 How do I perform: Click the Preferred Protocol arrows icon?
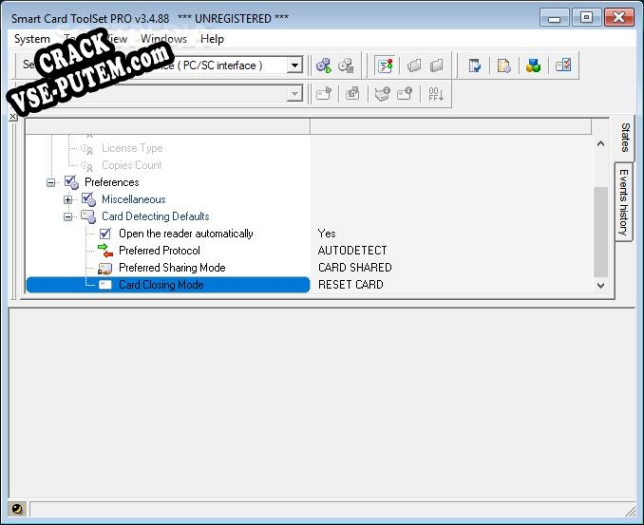105,250
